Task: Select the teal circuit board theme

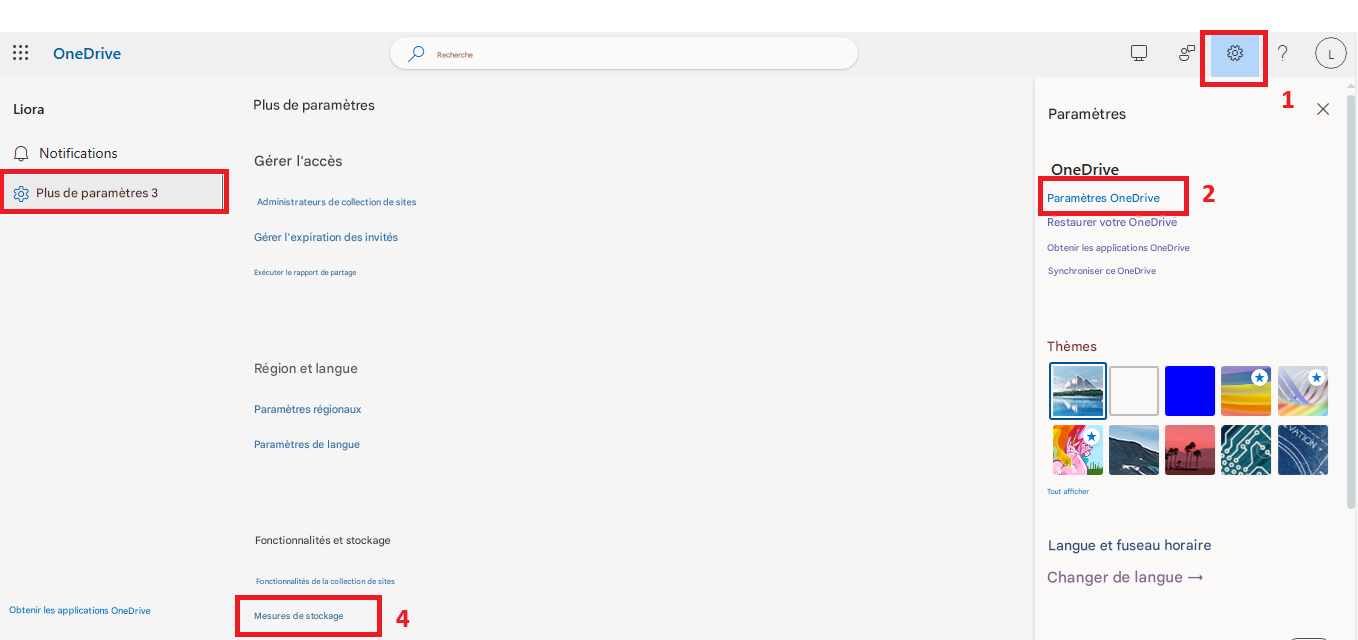Action: coord(1246,450)
